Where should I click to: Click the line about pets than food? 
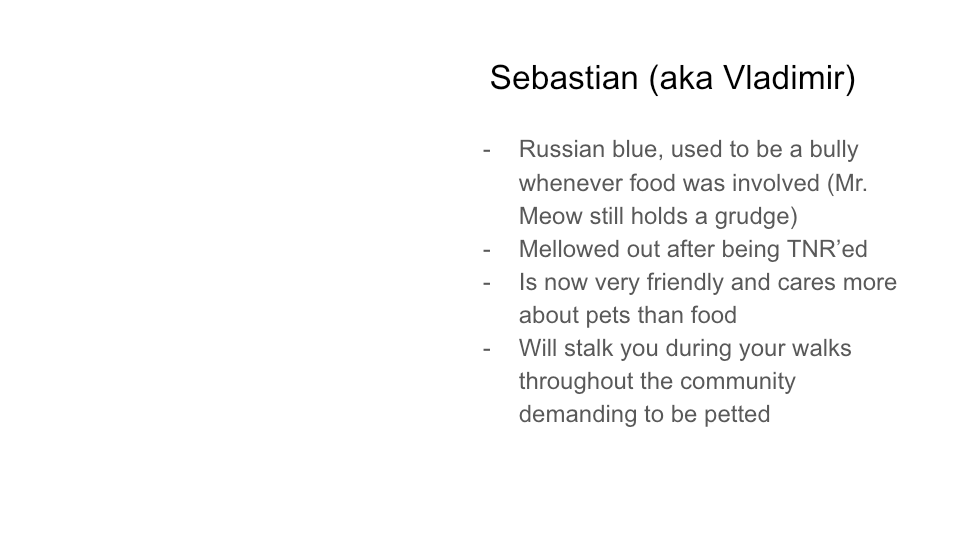628,316
